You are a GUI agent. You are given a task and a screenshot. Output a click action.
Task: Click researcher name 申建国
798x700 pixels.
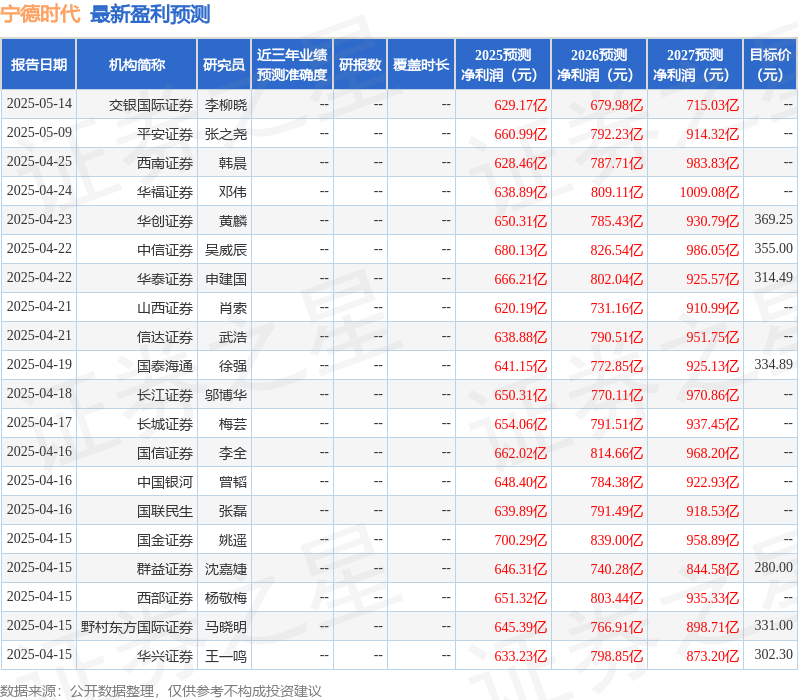coord(226,279)
